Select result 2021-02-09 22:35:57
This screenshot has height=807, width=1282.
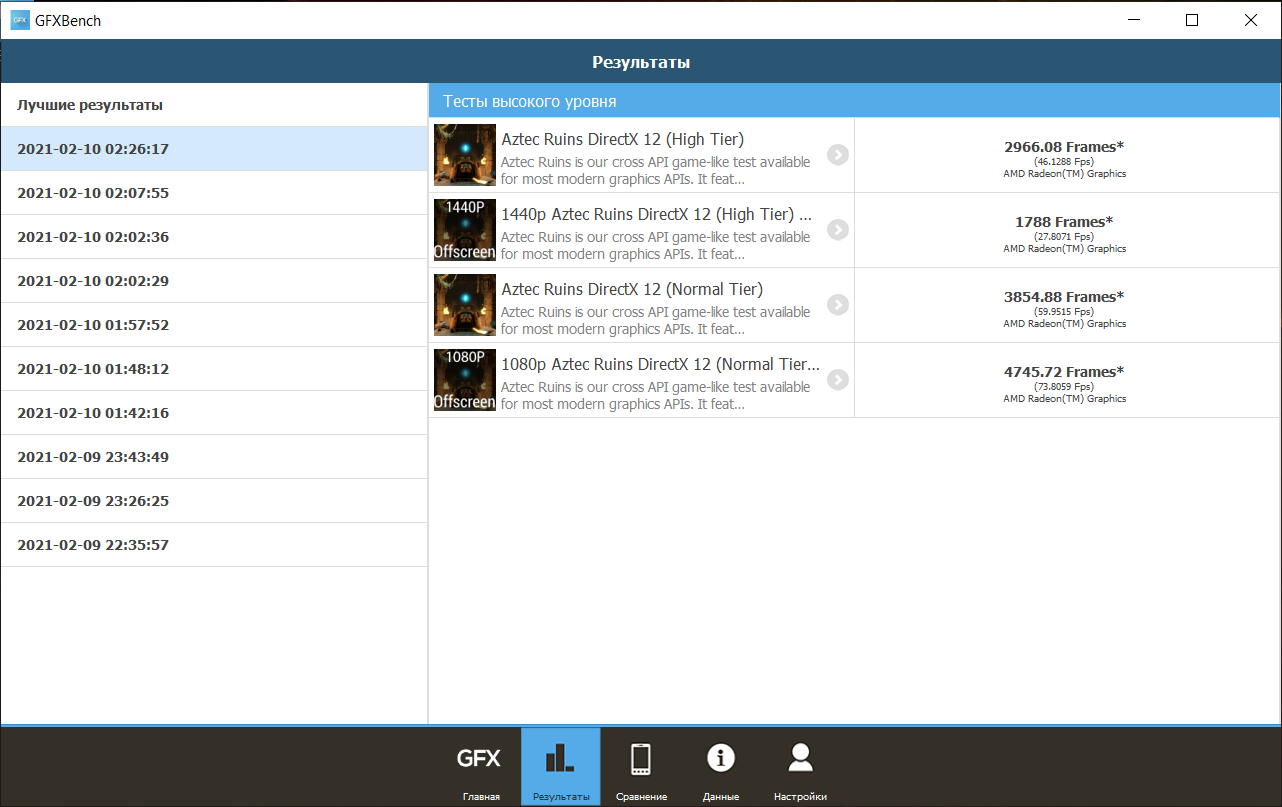(214, 545)
